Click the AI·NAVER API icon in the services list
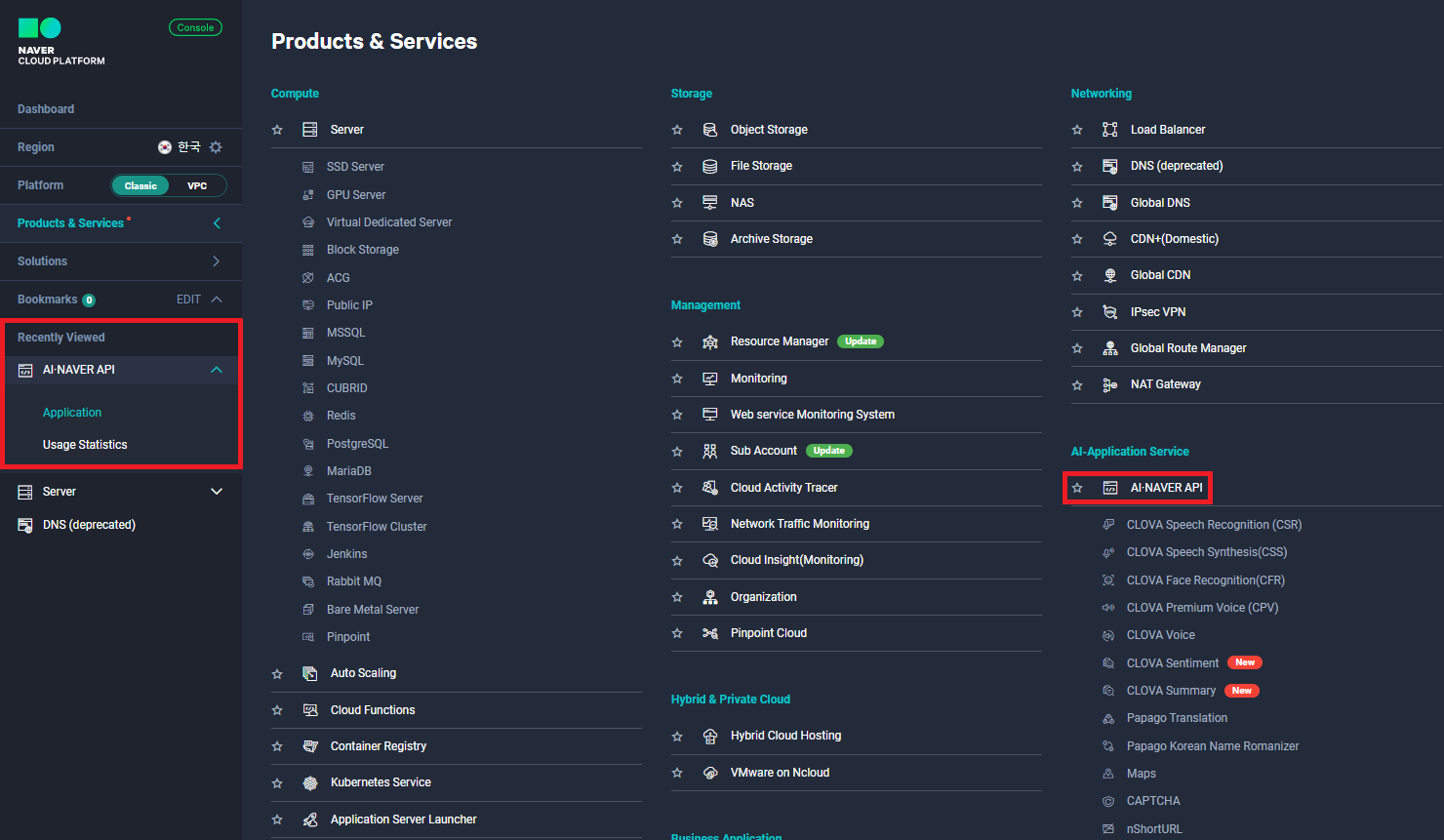This screenshot has width=1444, height=840. tap(1110, 488)
